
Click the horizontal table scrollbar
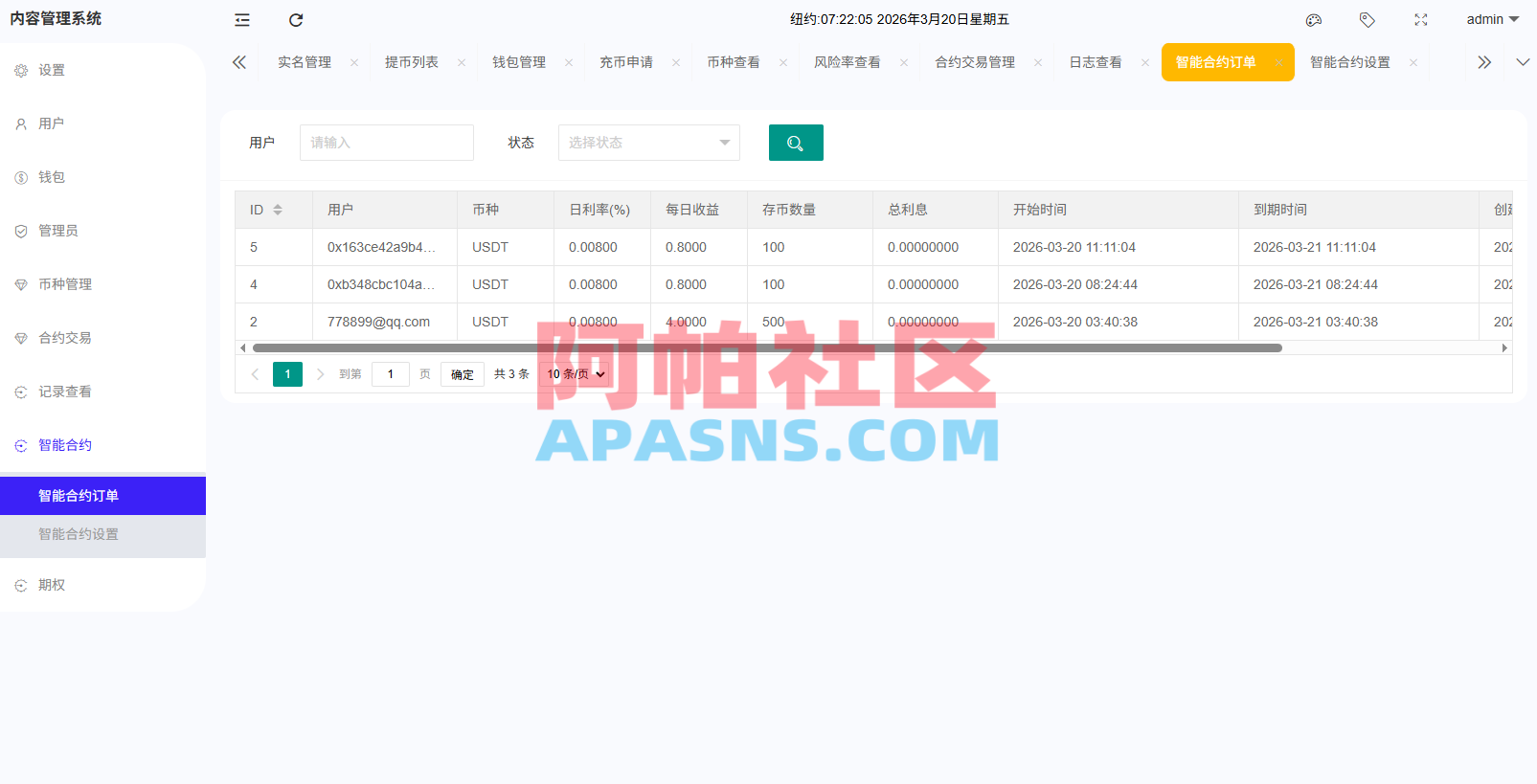coord(767,348)
